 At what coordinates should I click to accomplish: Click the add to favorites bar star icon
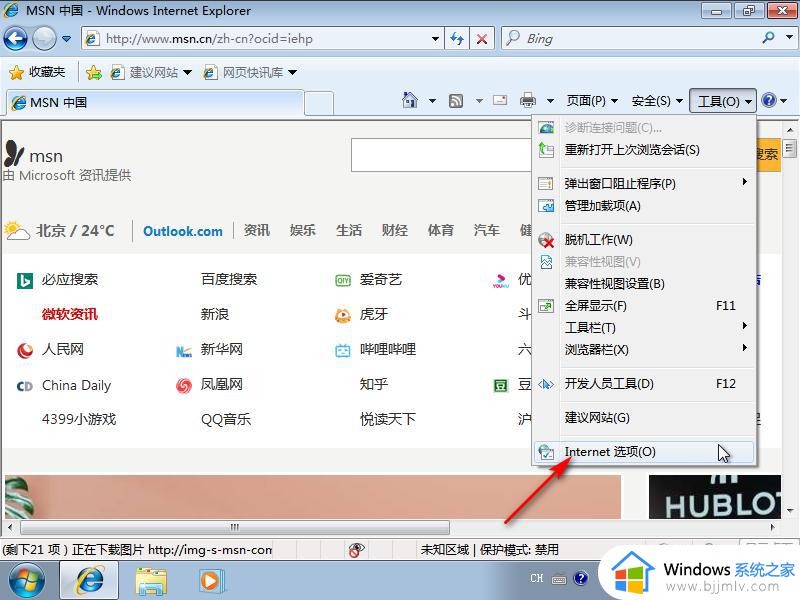pyautogui.click(x=94, y=73)
